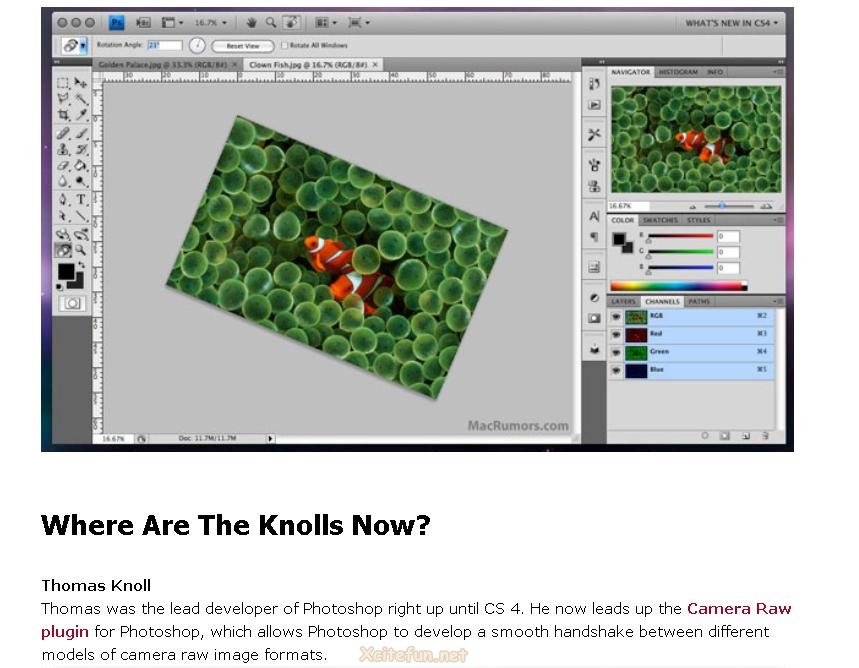Select the Move tool

pos(81,83)
